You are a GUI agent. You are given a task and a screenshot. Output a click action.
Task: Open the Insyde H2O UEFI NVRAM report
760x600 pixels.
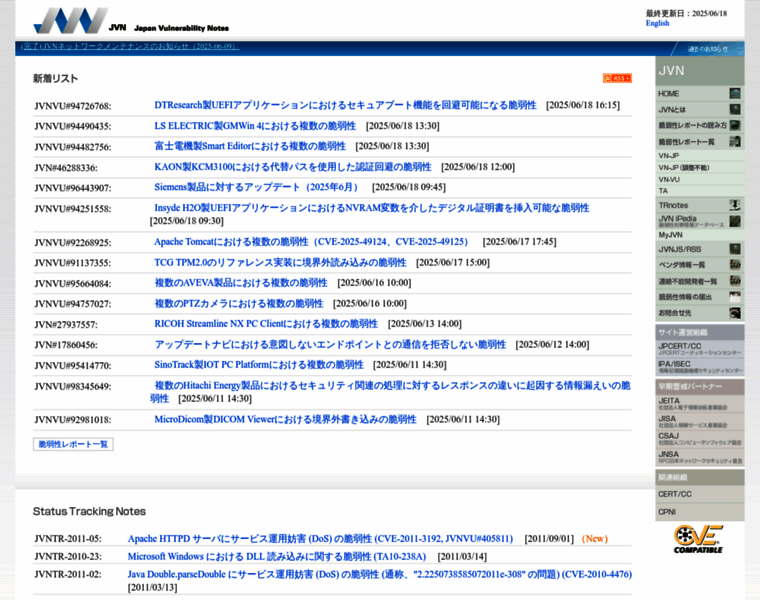coord(372,208)
